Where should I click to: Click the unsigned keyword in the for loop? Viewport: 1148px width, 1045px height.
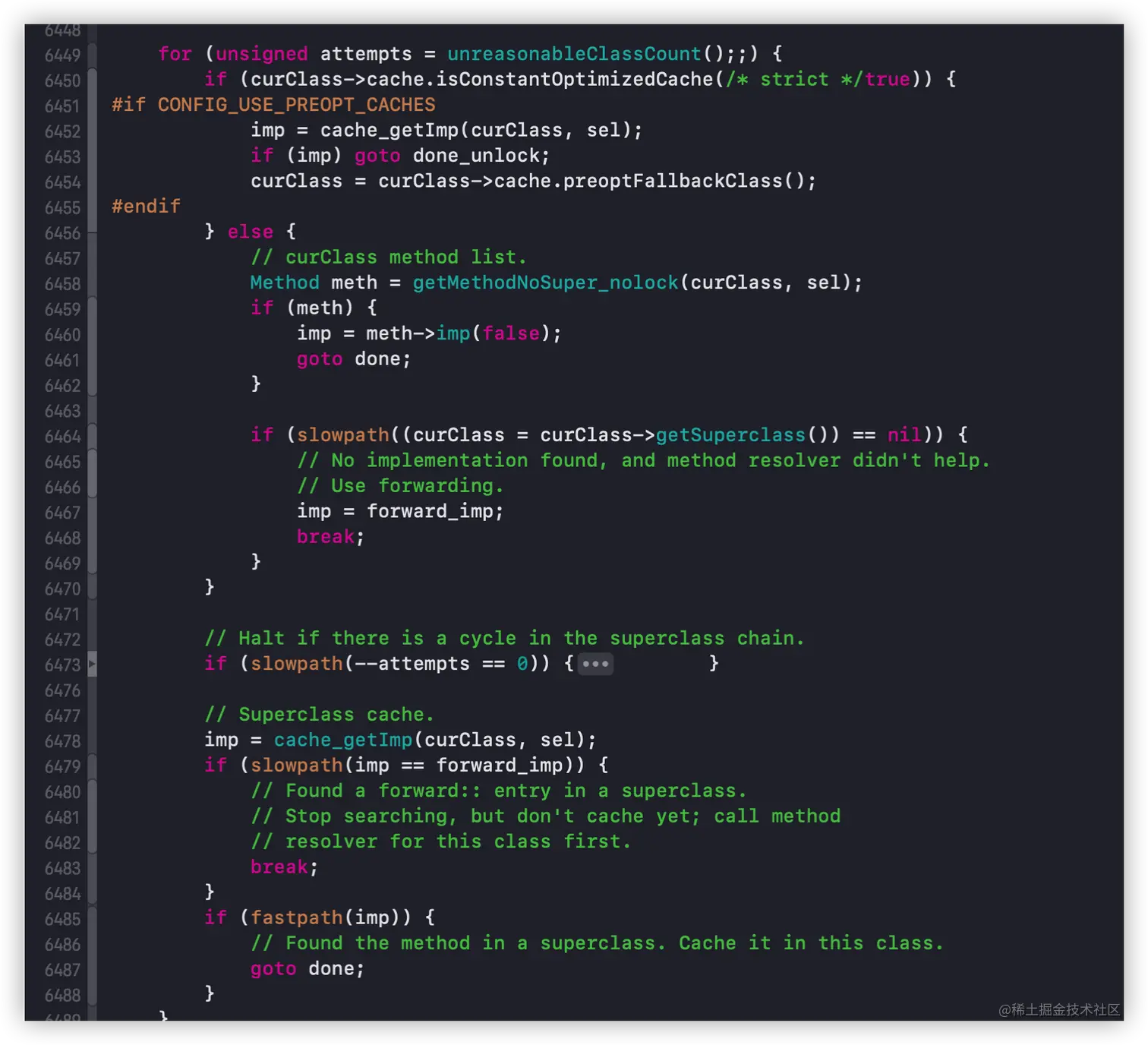(262, 54)
